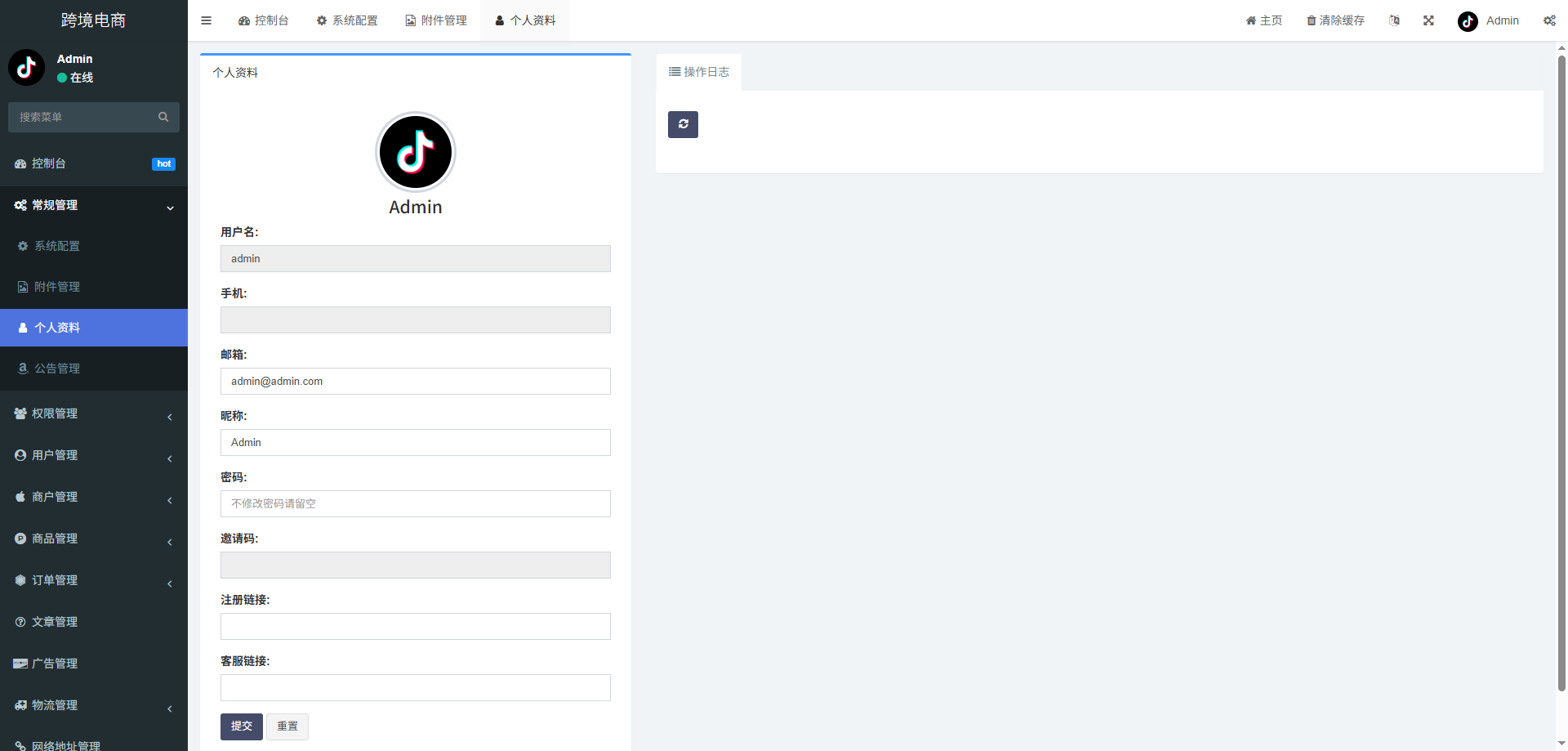Viewport: 1568px width, 751px height.
Task: Click the hamburger sidebar toggle icon
Action: tap(206, 20)
